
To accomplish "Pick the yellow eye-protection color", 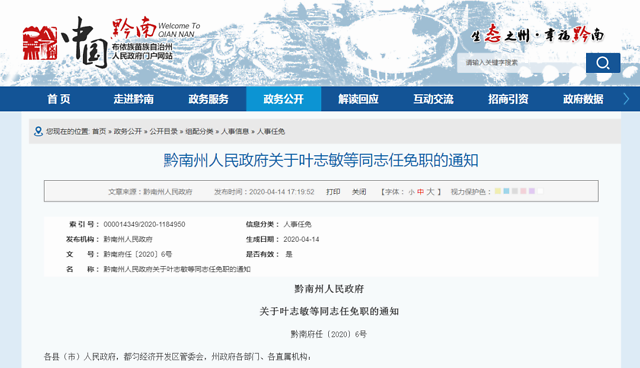I will tap(498, 191).
